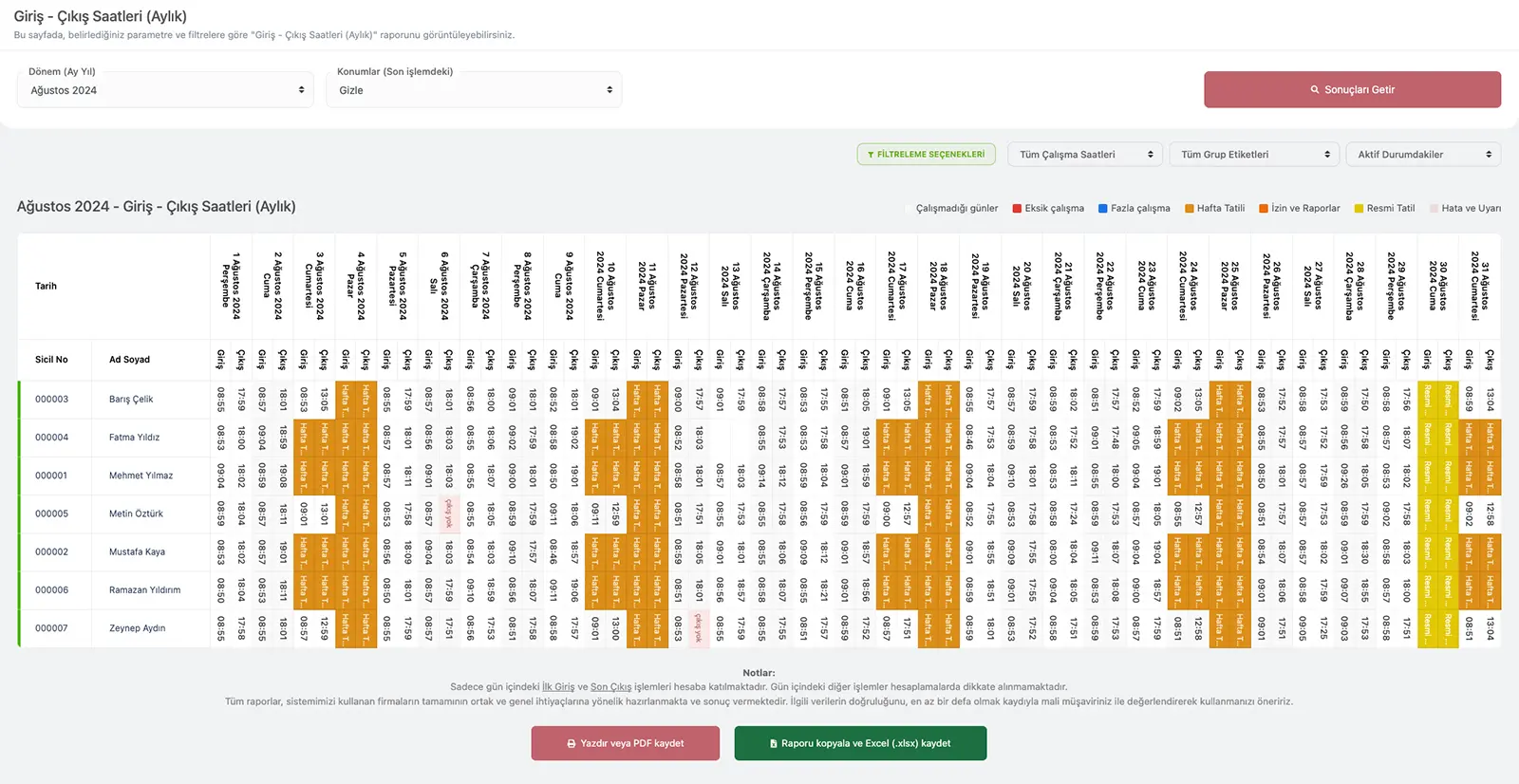The height and width of the screenshot is (784, 1519).
Task: Click the yellow Resmi Tatil legend swatch
Action: click(1359, 209)
